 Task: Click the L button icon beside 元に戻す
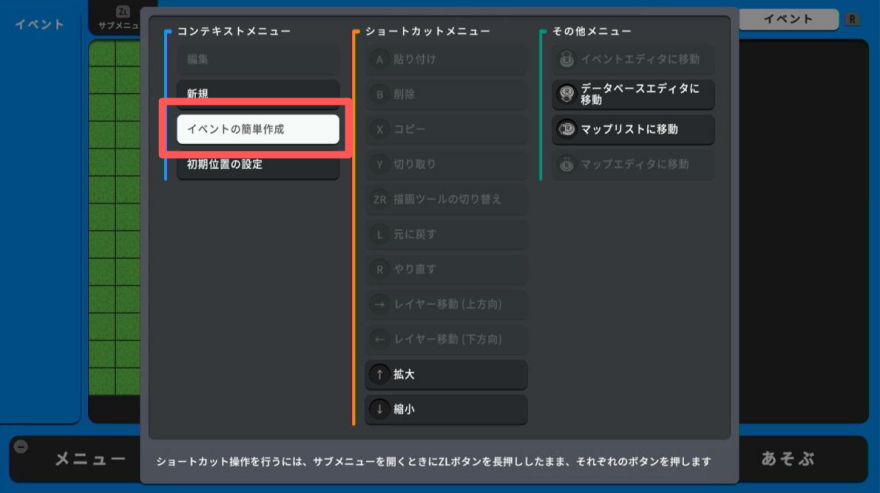pos(379,234)
